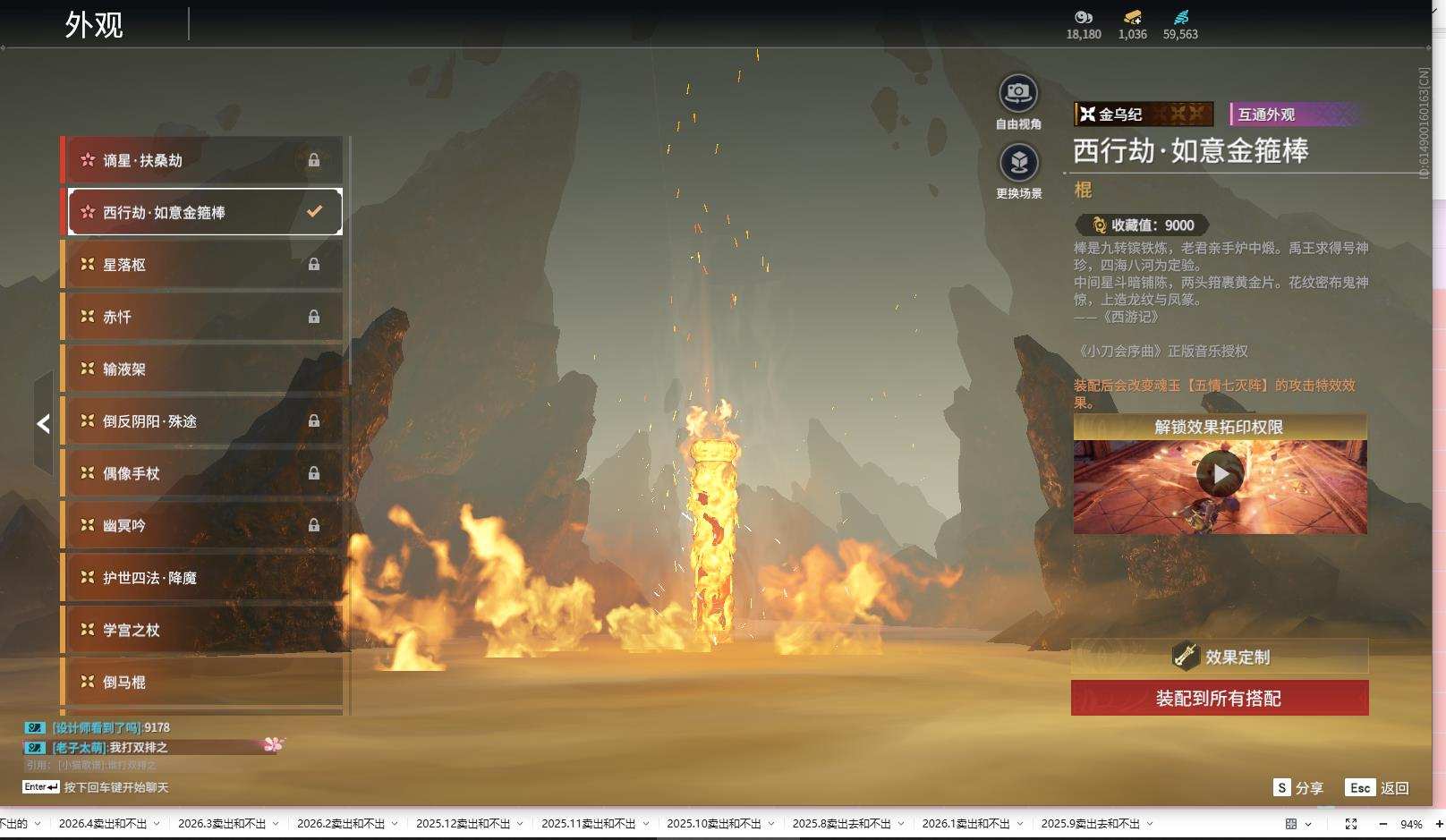The image size is (1446, 840).
Task: Switch to sheet tab 2025.8卖出去和不出
Action: coord(841,824)
